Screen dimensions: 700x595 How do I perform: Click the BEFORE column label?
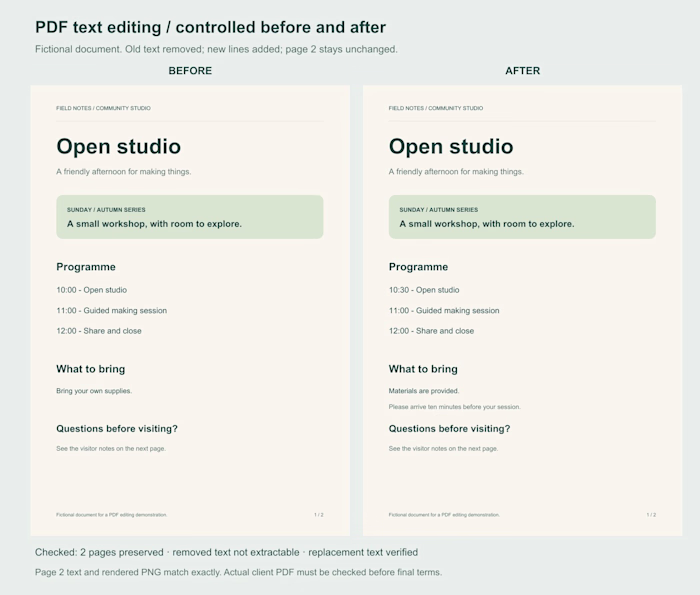(190, 71)
